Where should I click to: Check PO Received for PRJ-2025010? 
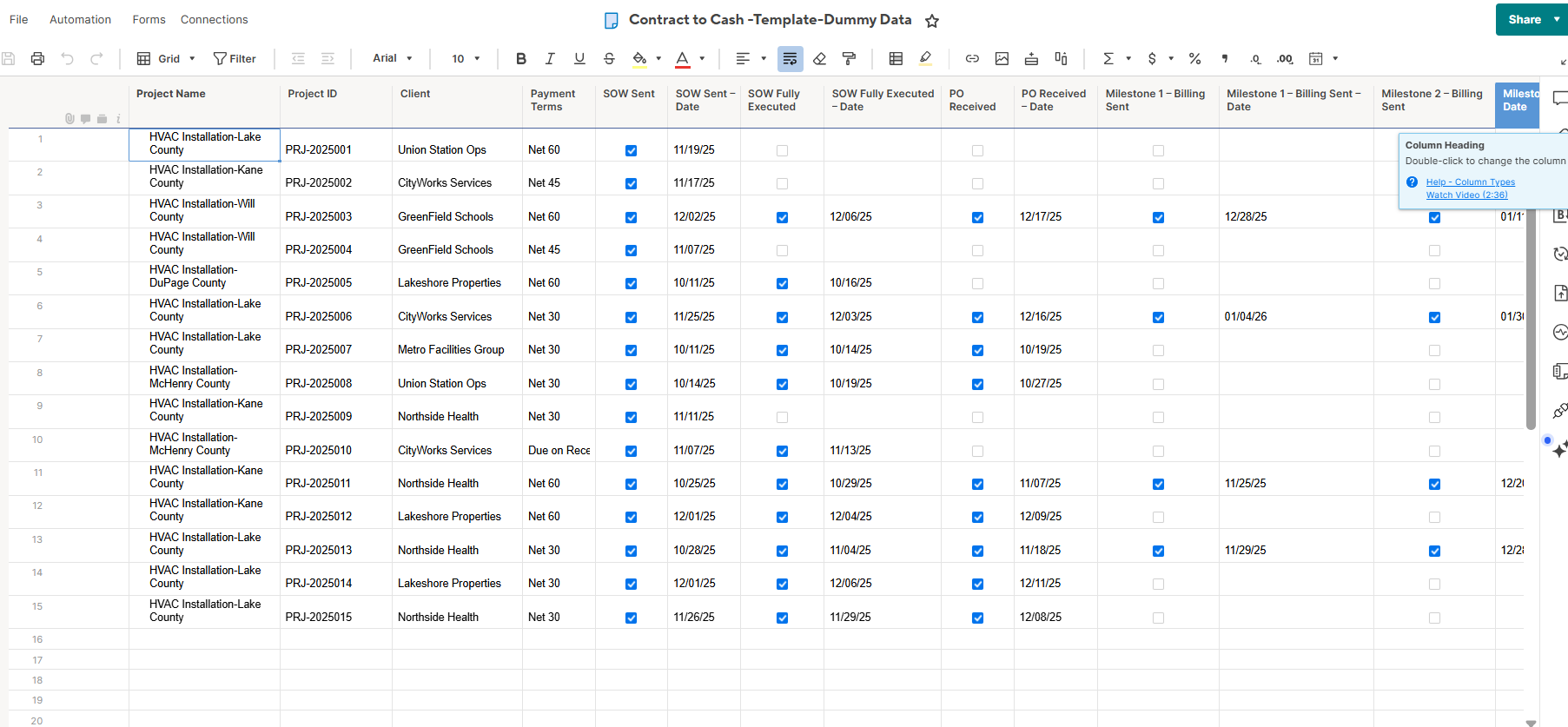pyautogui.click(x=977, y=451)
